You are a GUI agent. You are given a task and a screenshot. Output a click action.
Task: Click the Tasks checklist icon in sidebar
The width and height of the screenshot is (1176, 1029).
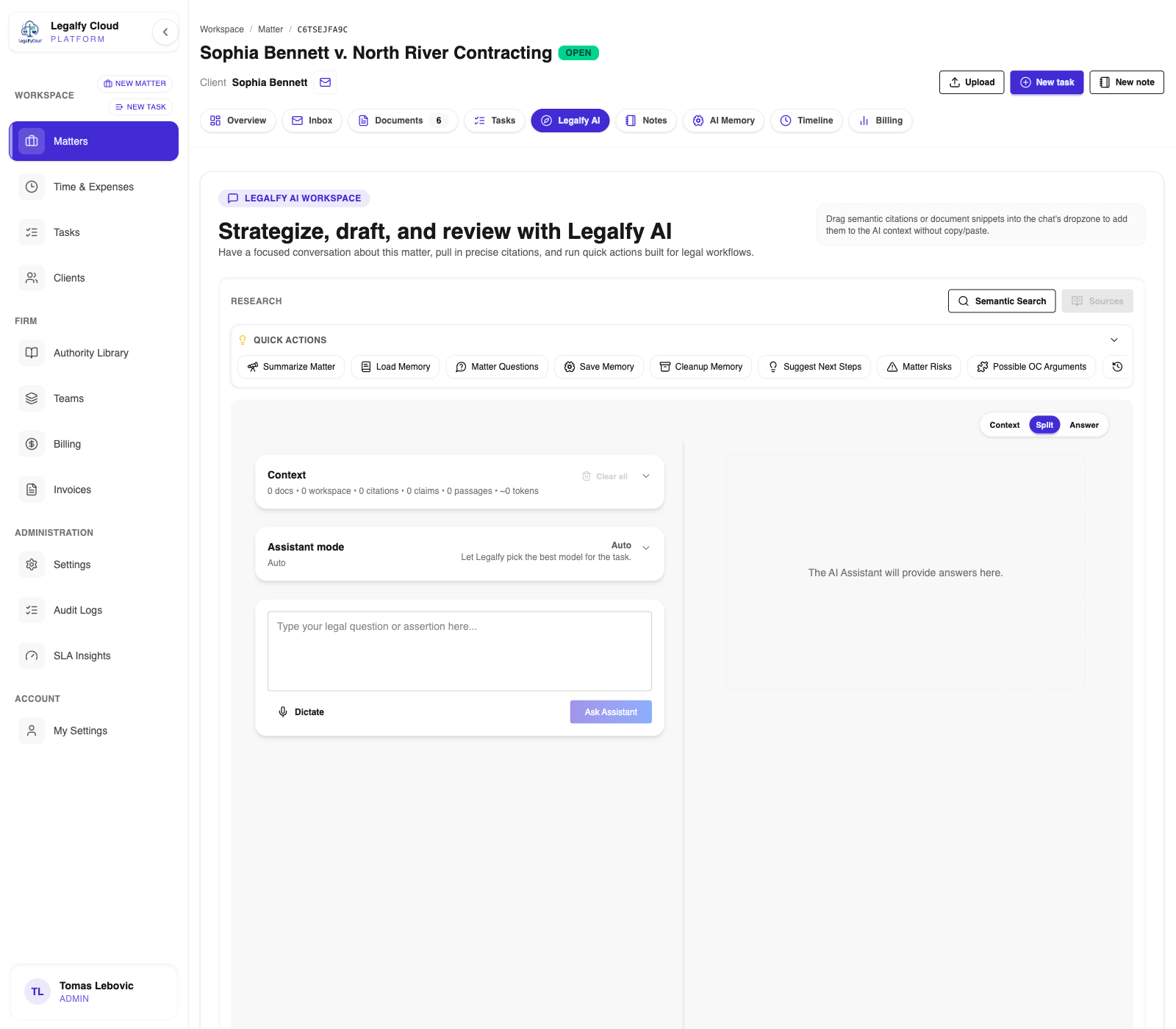coord(32,232)
